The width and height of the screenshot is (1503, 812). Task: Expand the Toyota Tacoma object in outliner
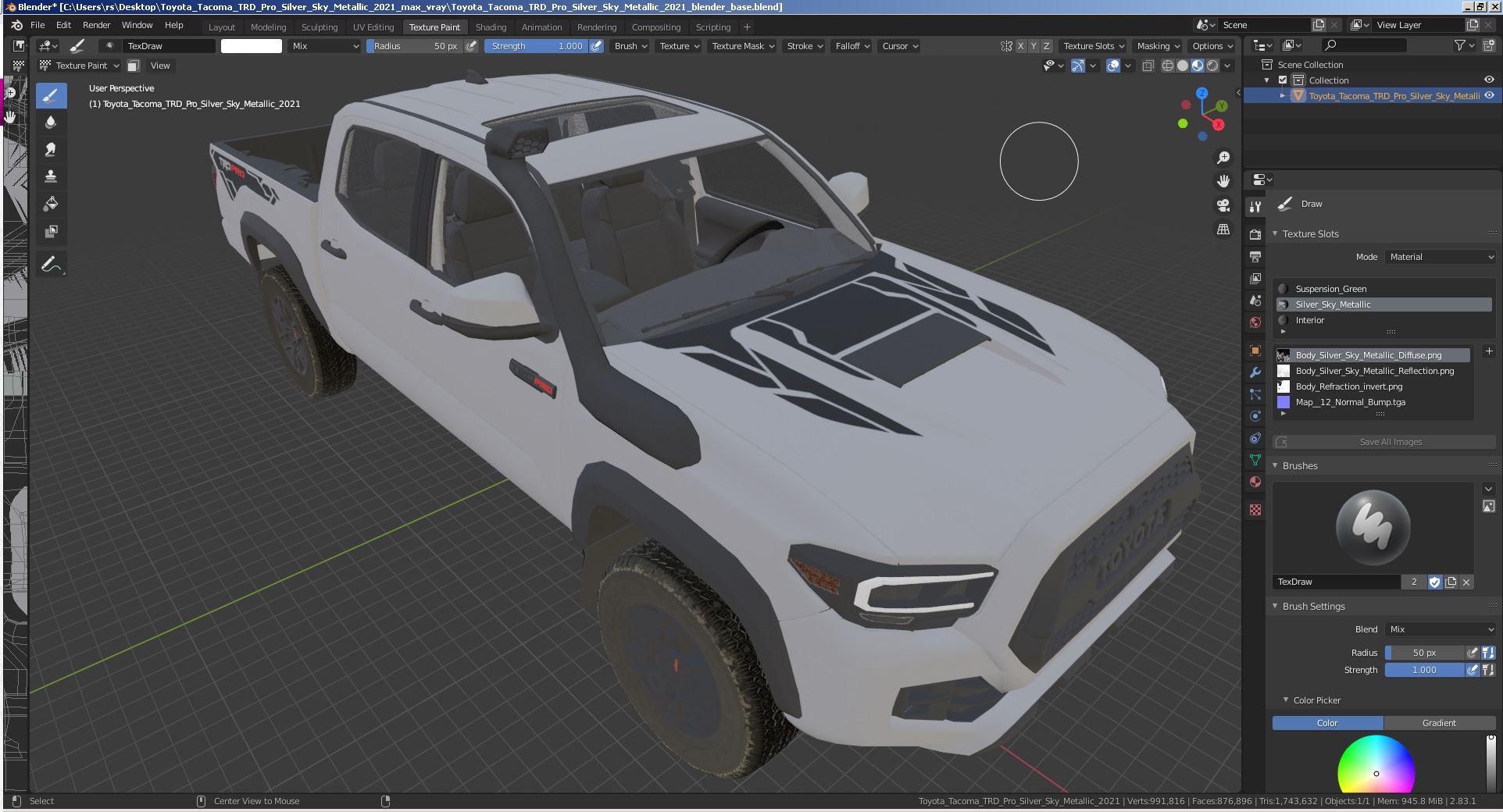(x=1282, y=95)
